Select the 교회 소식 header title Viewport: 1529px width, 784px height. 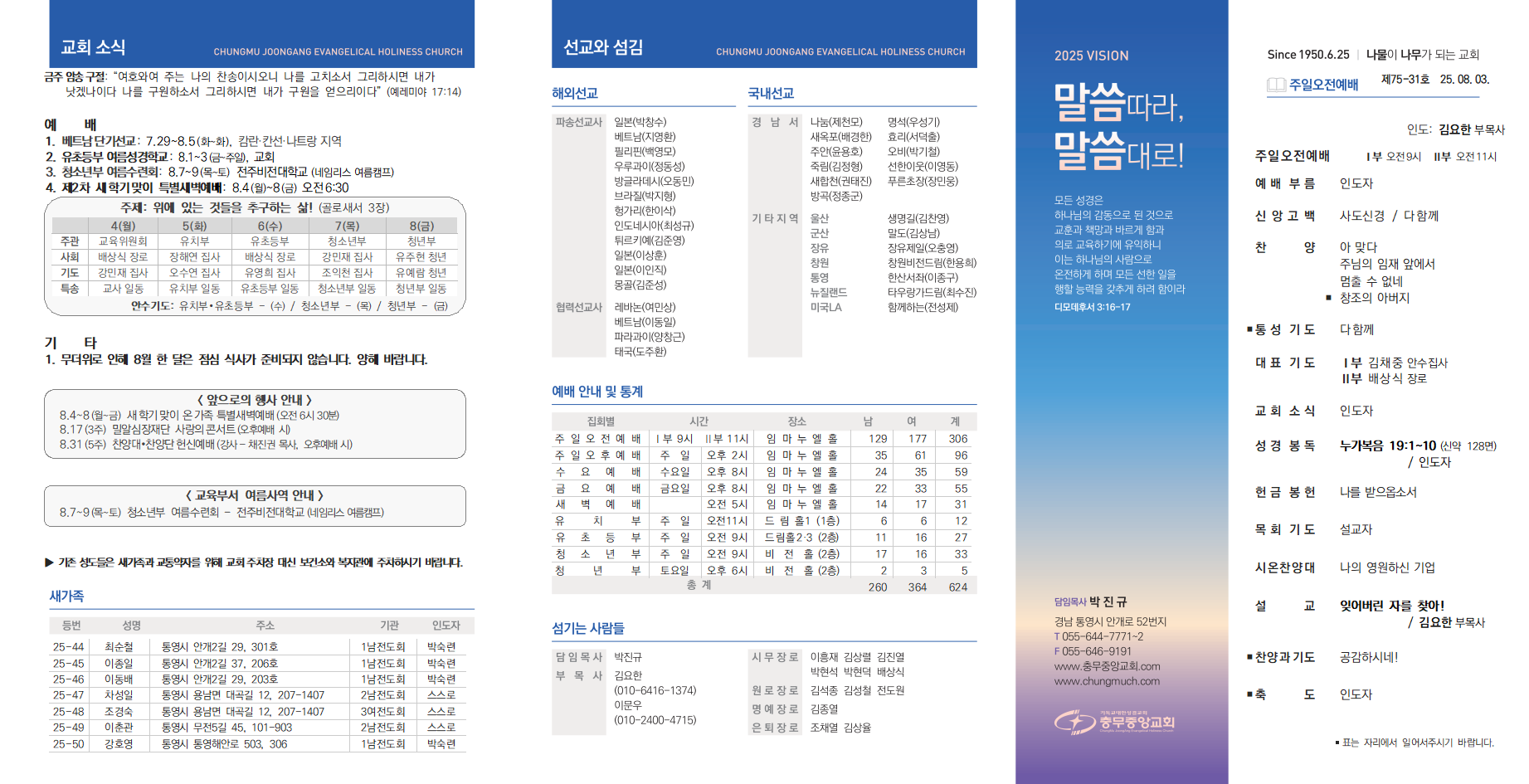[x=93, y=47]
